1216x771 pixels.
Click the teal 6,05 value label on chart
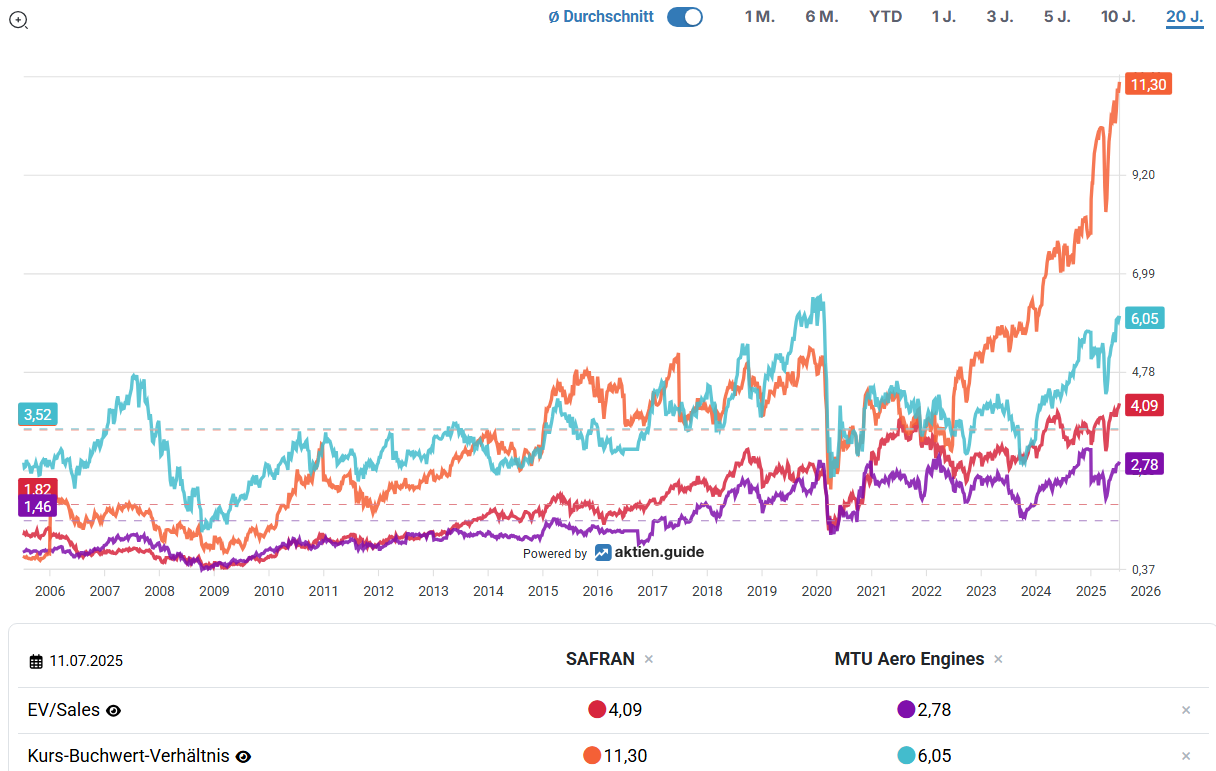pos(1145,318)
